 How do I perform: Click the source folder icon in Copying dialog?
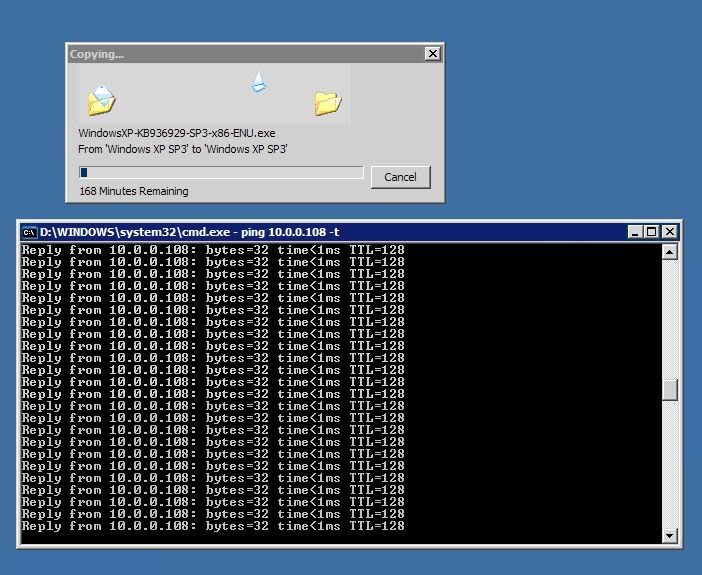coord(102,100)
